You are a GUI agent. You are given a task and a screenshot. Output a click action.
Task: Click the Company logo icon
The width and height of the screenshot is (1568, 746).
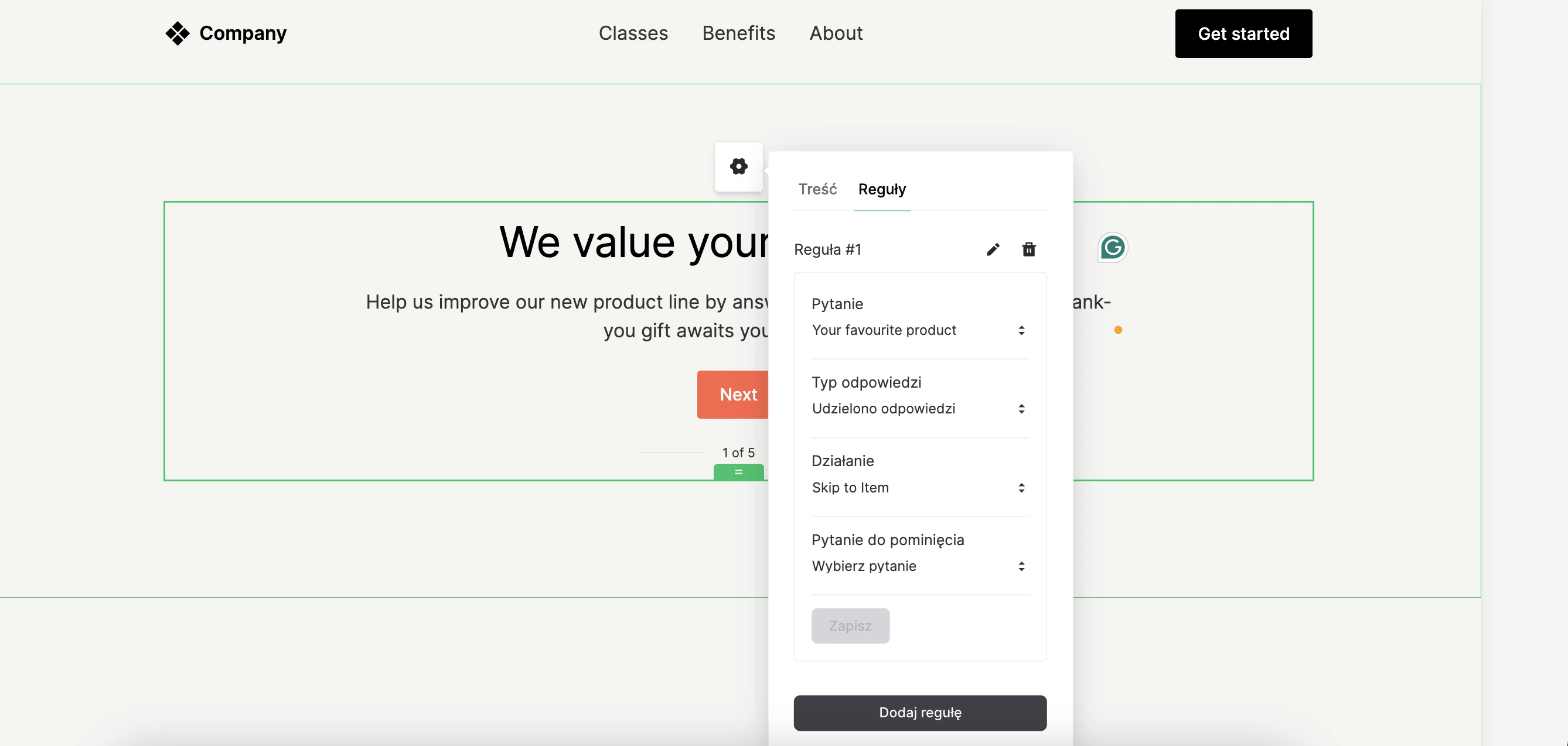pos(177,33)
